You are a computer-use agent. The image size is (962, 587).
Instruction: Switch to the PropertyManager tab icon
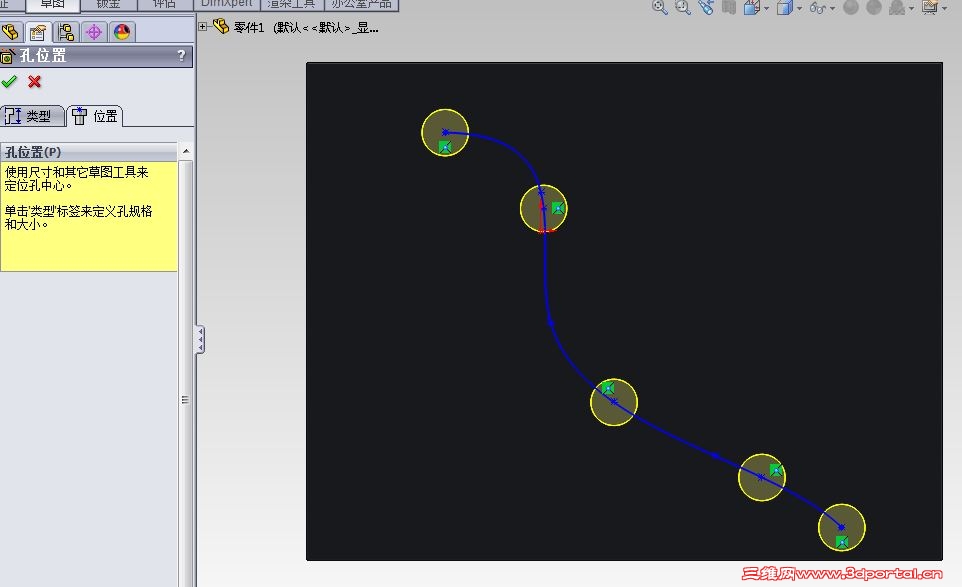38,32
